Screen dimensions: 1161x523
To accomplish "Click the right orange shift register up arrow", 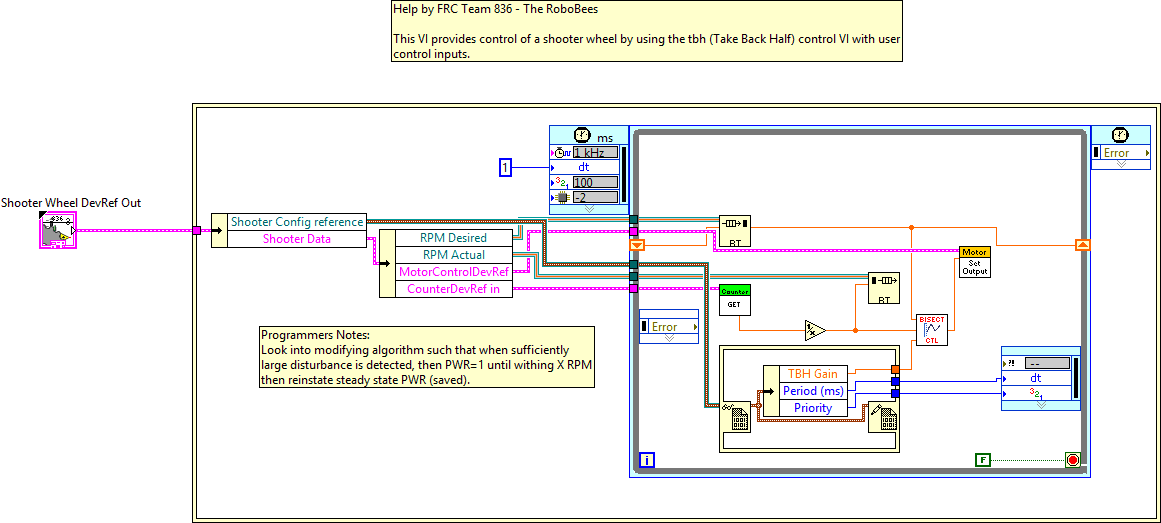I will (x=1083, y=244).
